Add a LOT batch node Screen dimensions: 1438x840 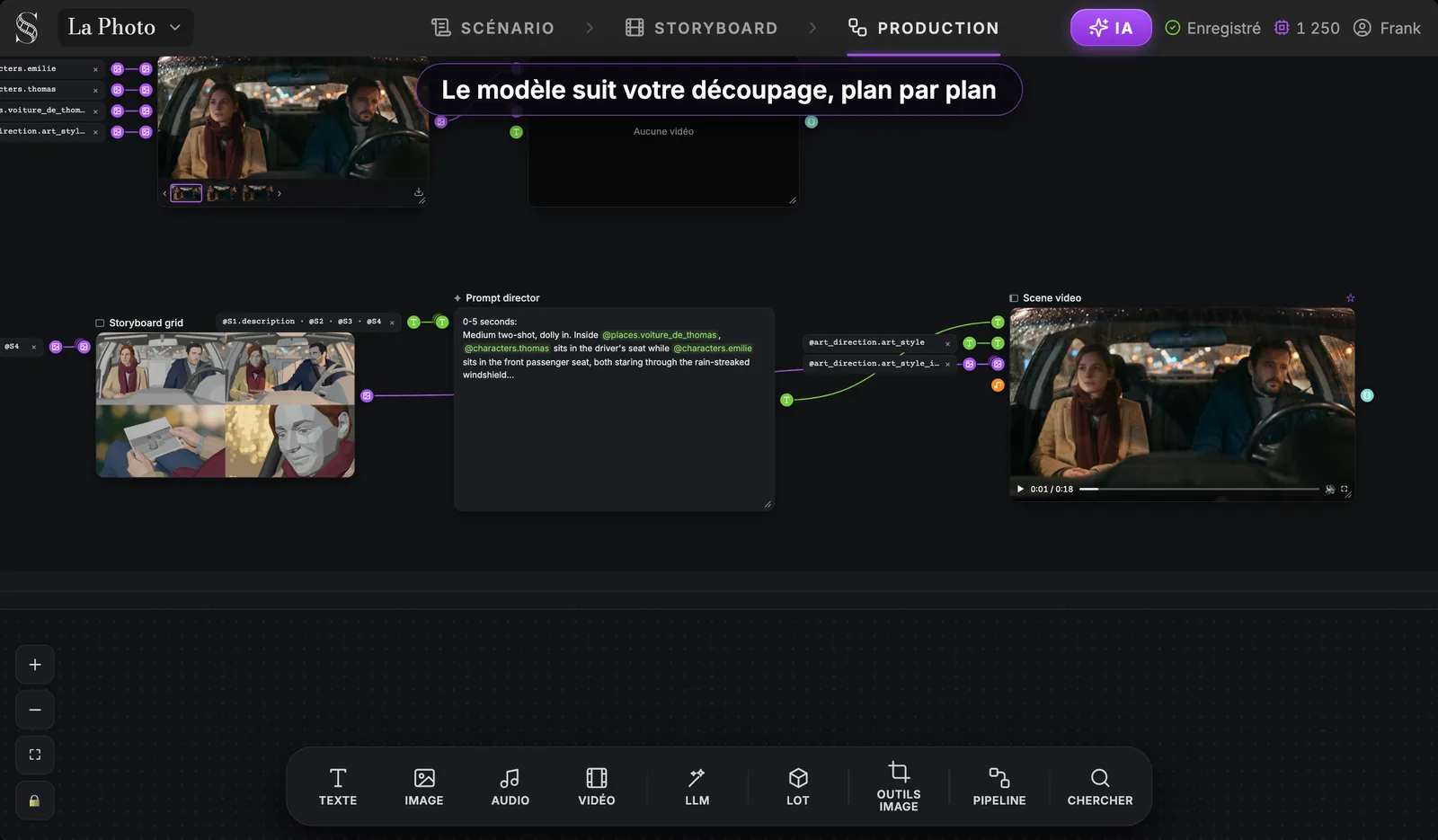pyautogui.click(x=798, y=787)
